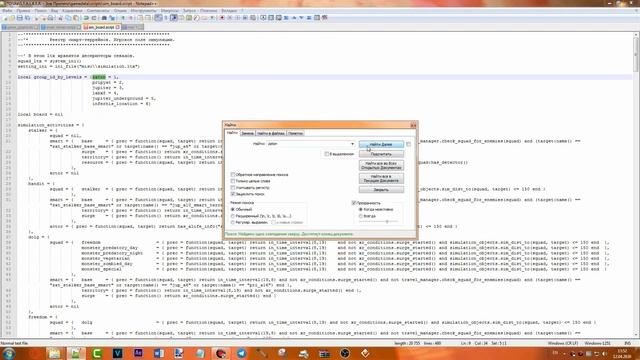640x360 pixels.
Task: Expand the 'Найти' search history dropdown arrow
Action: click(x=352, y=144)
